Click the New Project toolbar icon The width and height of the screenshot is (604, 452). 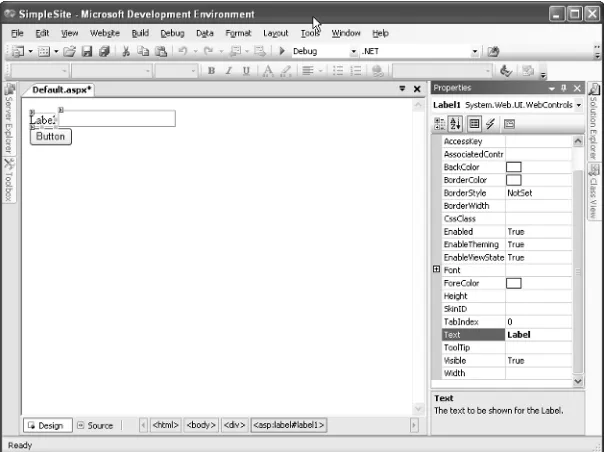tap(18, 51)
